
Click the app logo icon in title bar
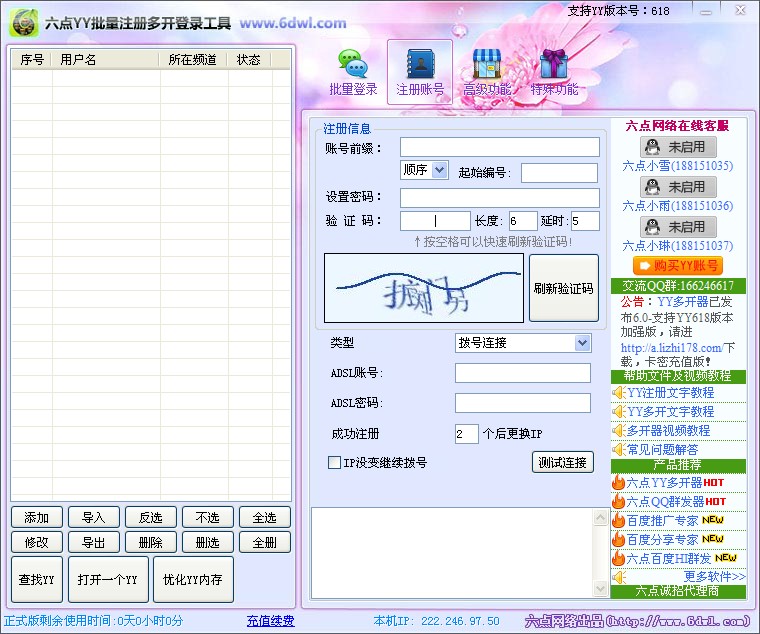24,23
